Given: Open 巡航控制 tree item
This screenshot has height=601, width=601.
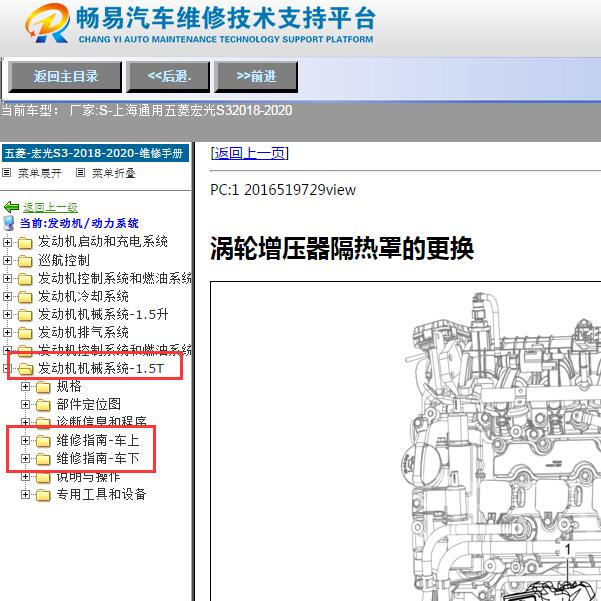Looking at the screenshot, I should [64, 260].
